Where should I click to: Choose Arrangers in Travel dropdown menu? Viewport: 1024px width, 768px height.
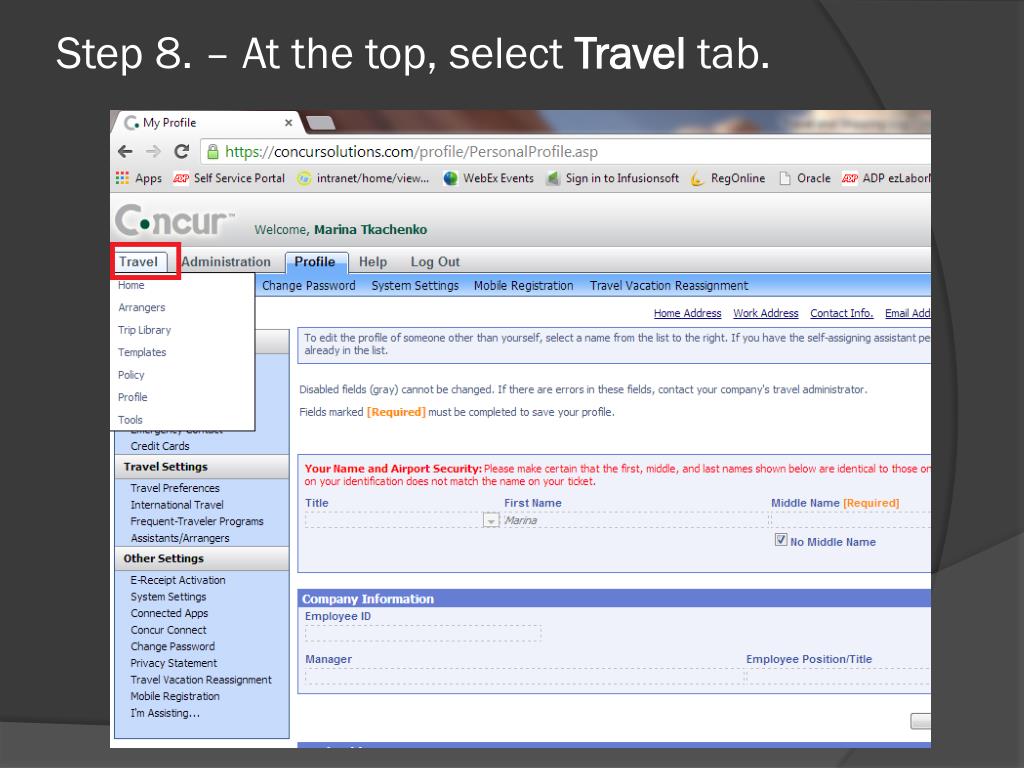[142, 308]
